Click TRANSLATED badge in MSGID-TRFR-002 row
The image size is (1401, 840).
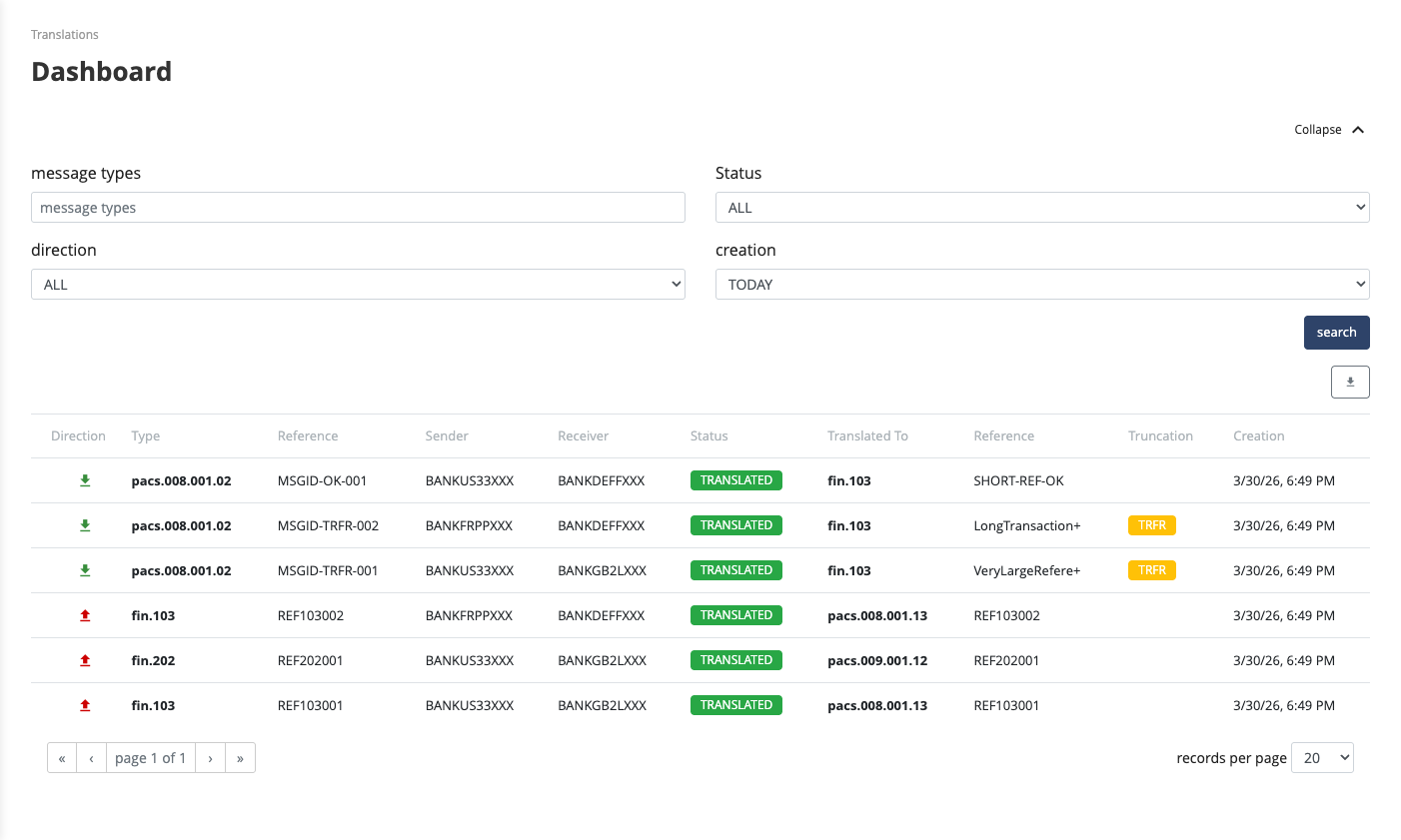pyautogui.click(x=736, y=525)
